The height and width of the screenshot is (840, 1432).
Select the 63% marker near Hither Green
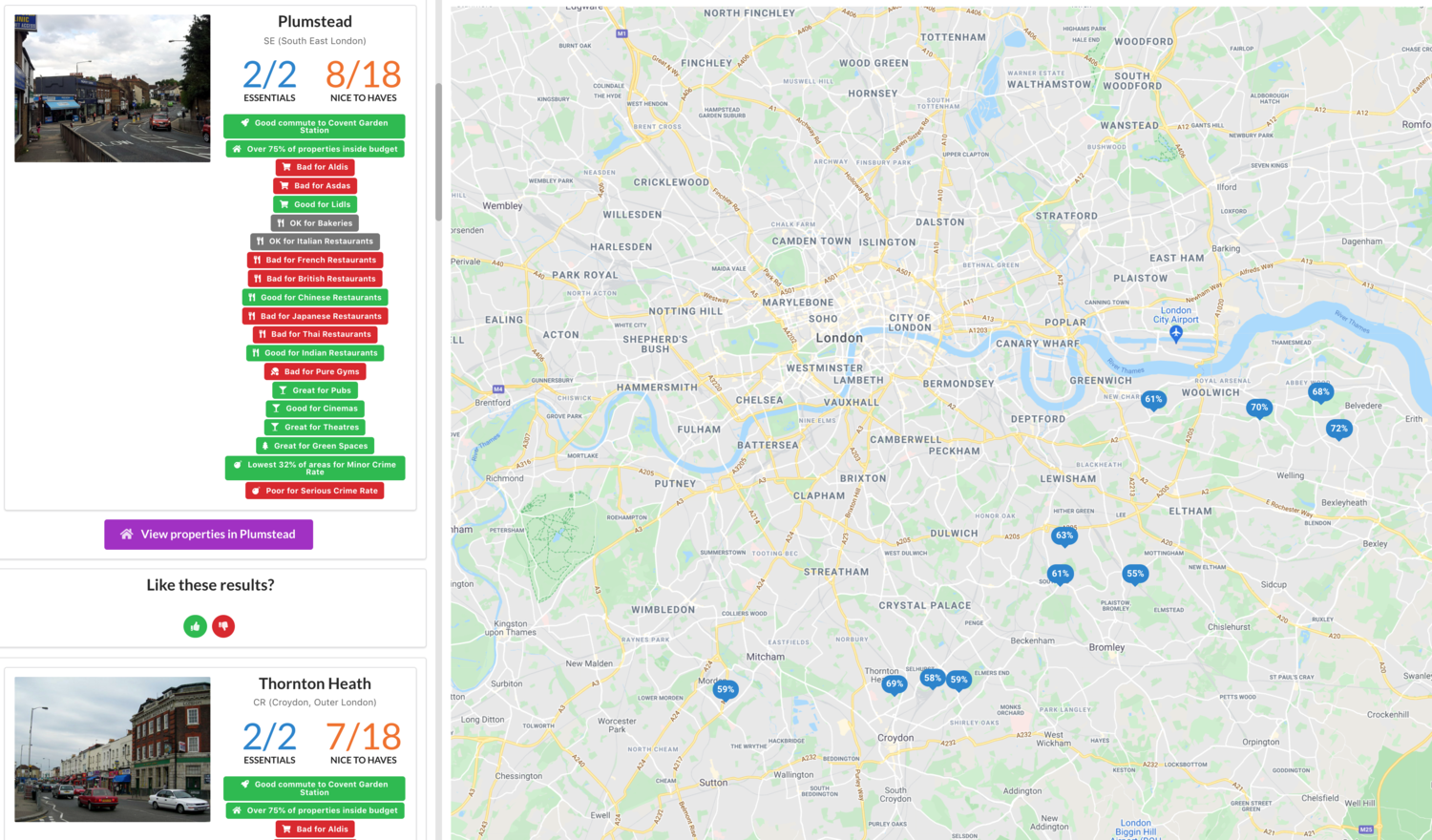coord(1064,536)
